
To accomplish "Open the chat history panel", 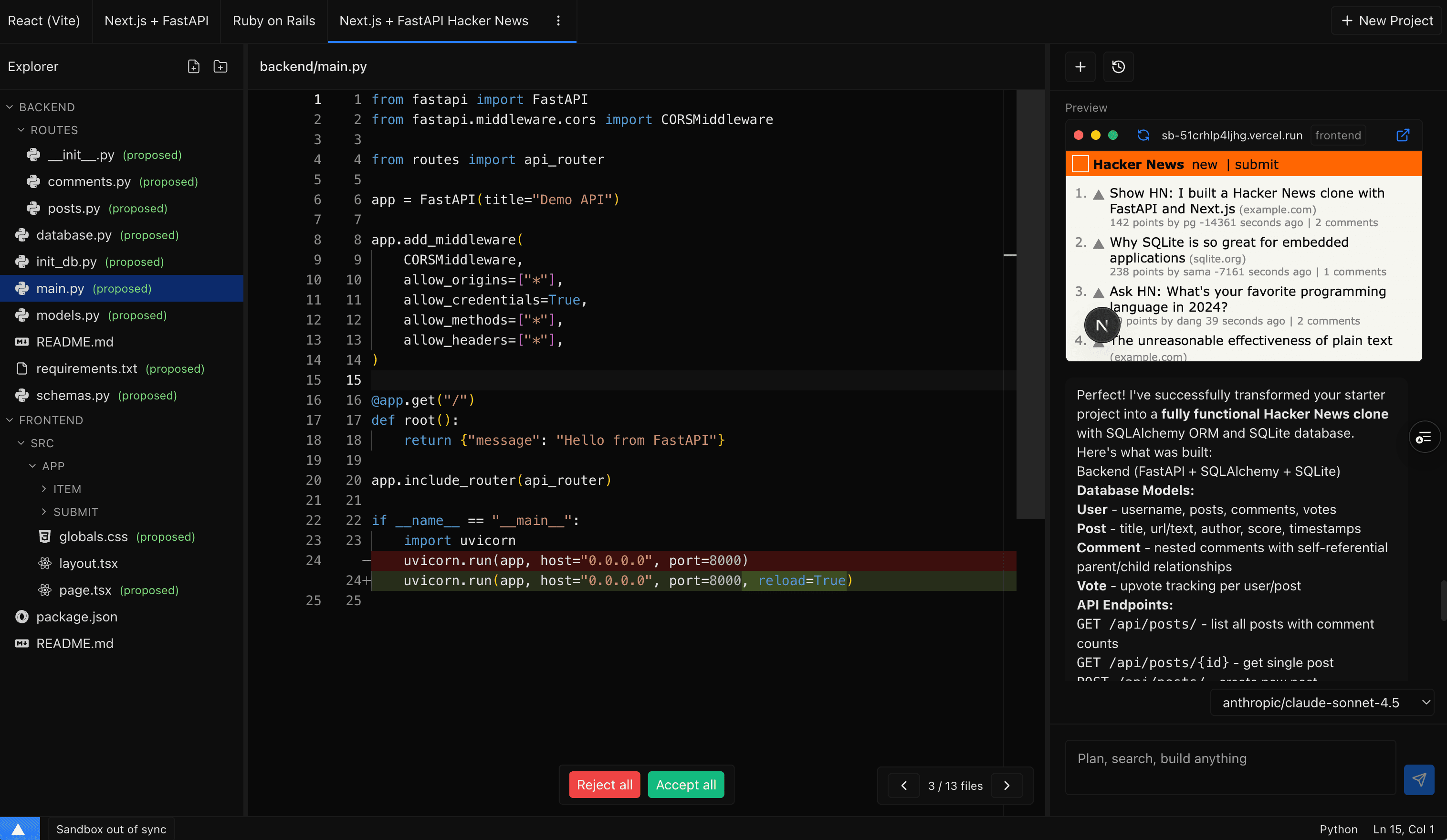I will pyautogui.click(x=1118, y=67).
